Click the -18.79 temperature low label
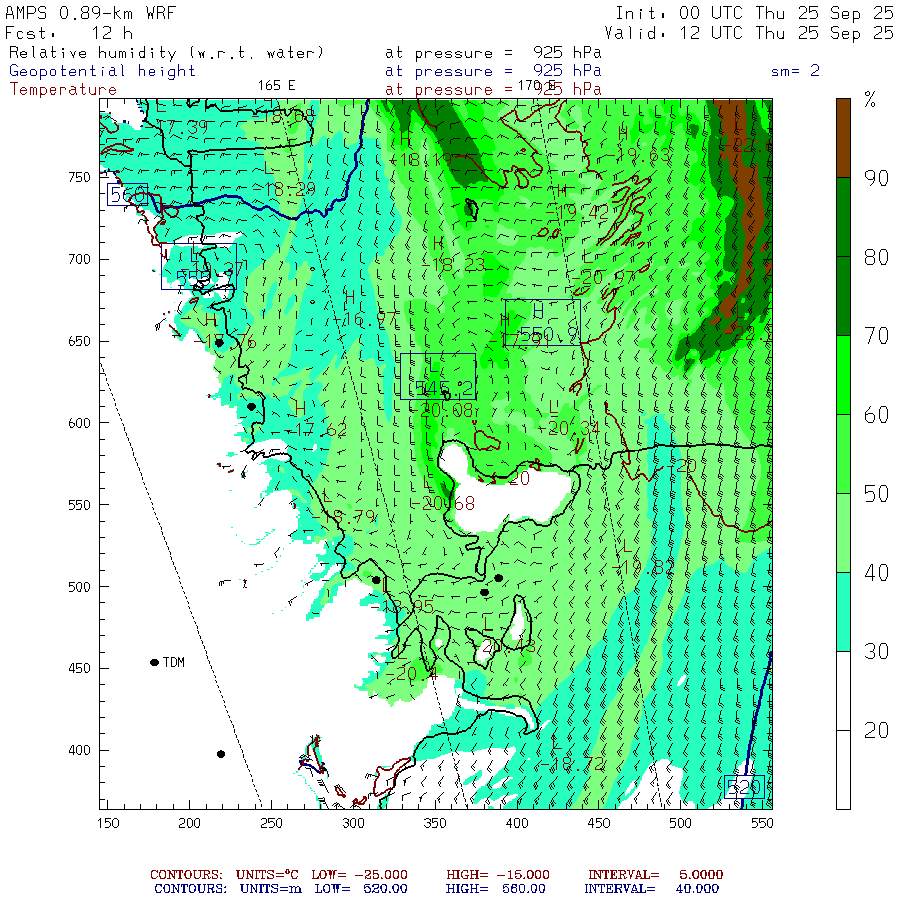The height and width of the screenshot is (900, 900). click(x=344, y=517)
